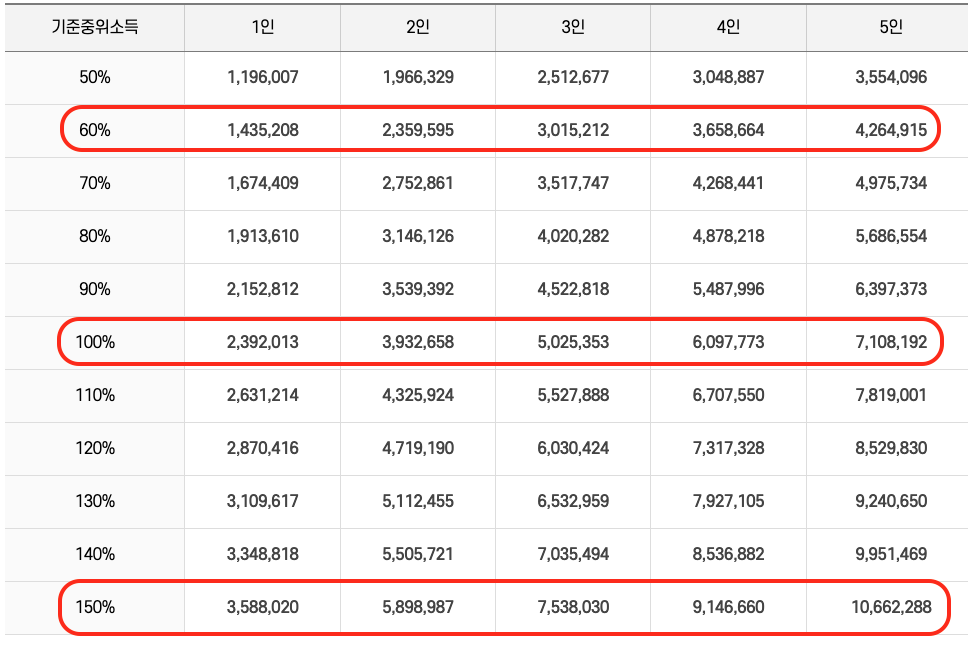Click the value 1,435,208
This screenshot has width=968, height=648.
pos(263,130)
